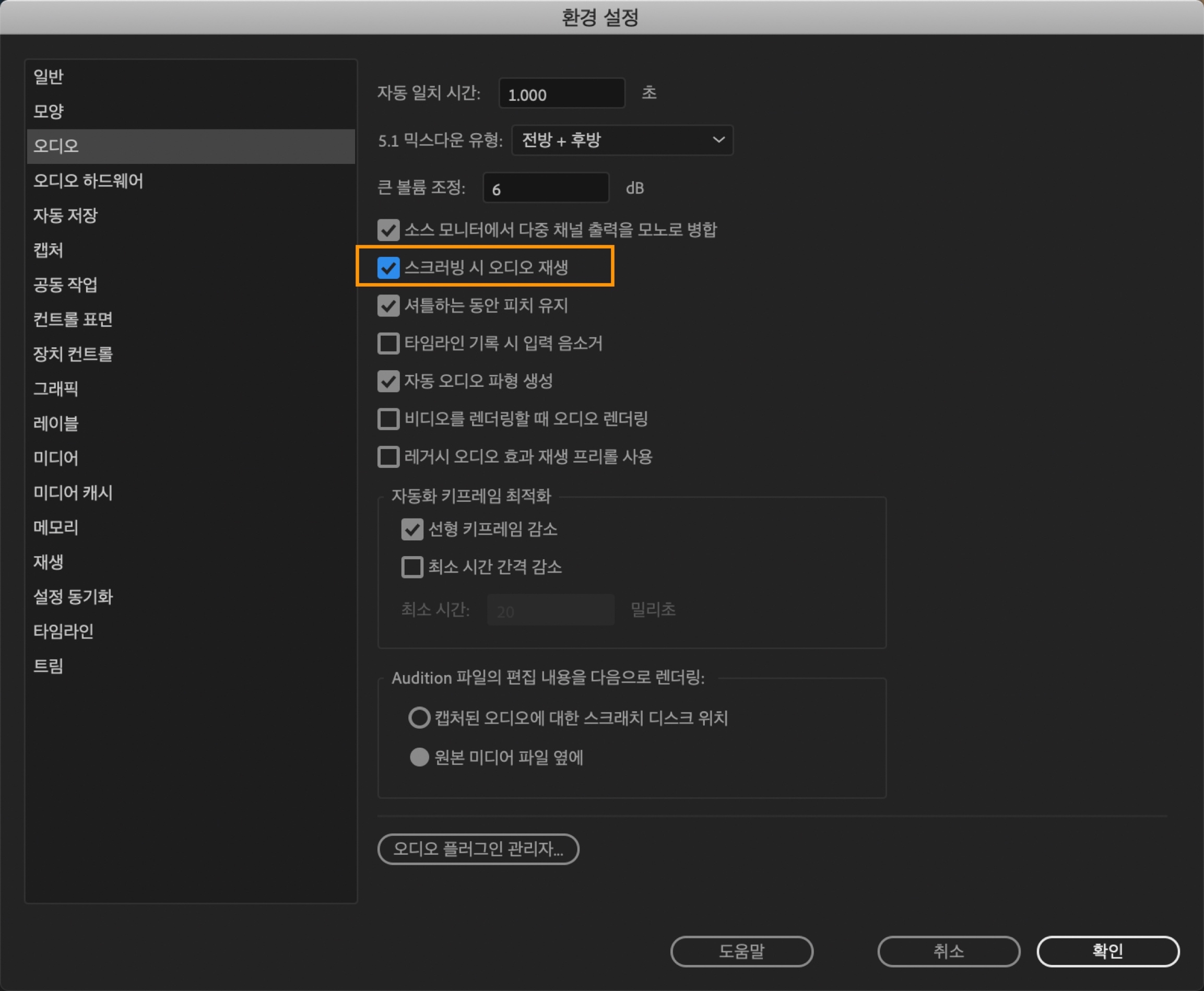The width and height of the screenshot is (1204, 991).
Task: Open 자동 저장 settings category
Action: click(x=66, y=216)
